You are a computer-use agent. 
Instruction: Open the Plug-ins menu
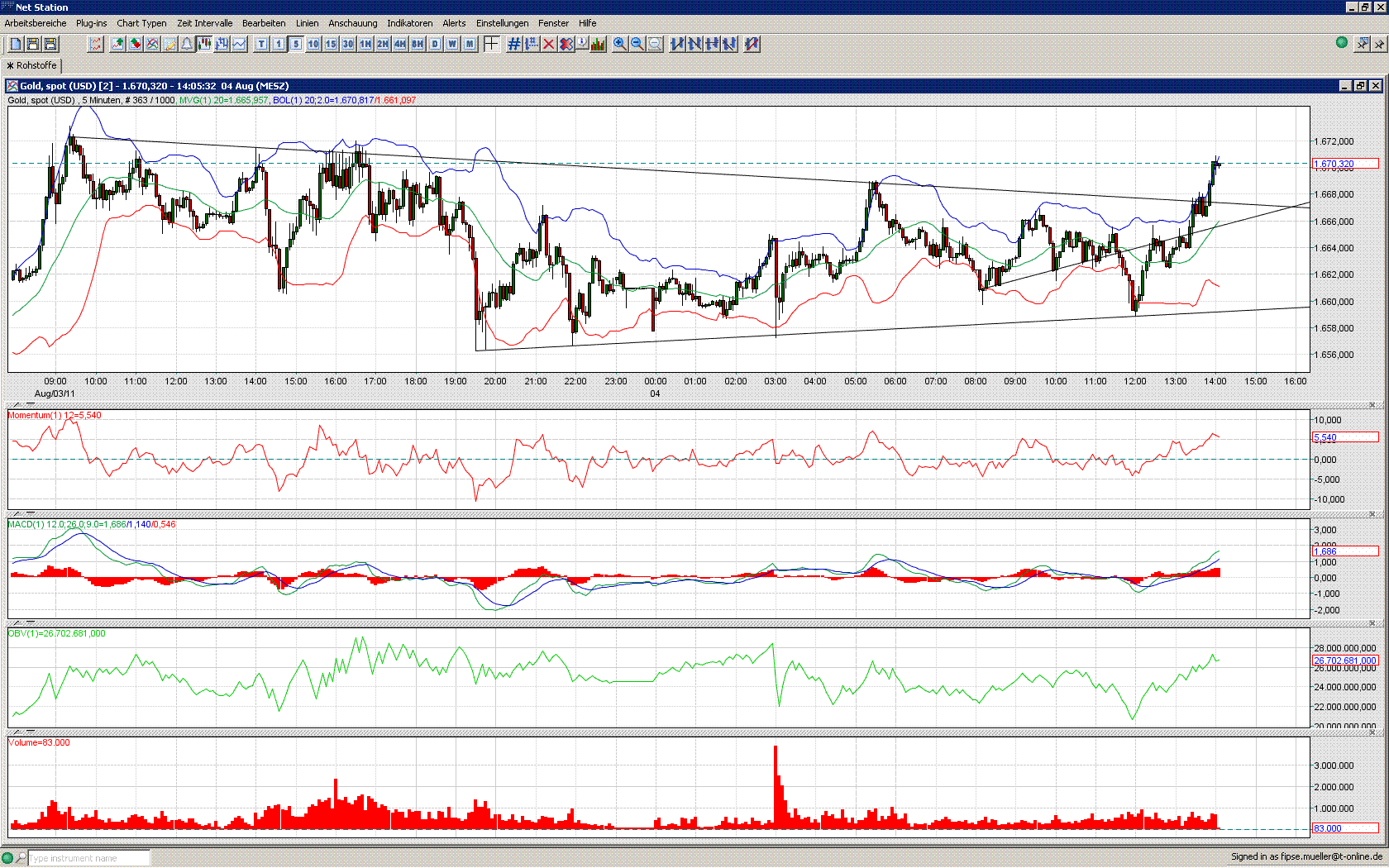tap(92, 23)
